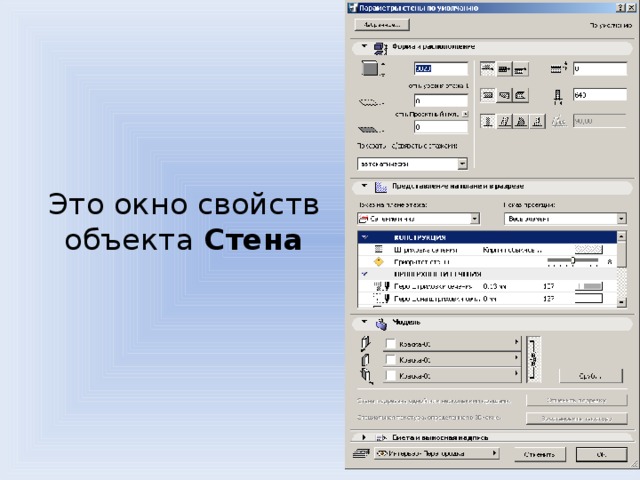Screen dimensions: 640x480
Task: Click the reference line offset icon
Action: point(559,68)
